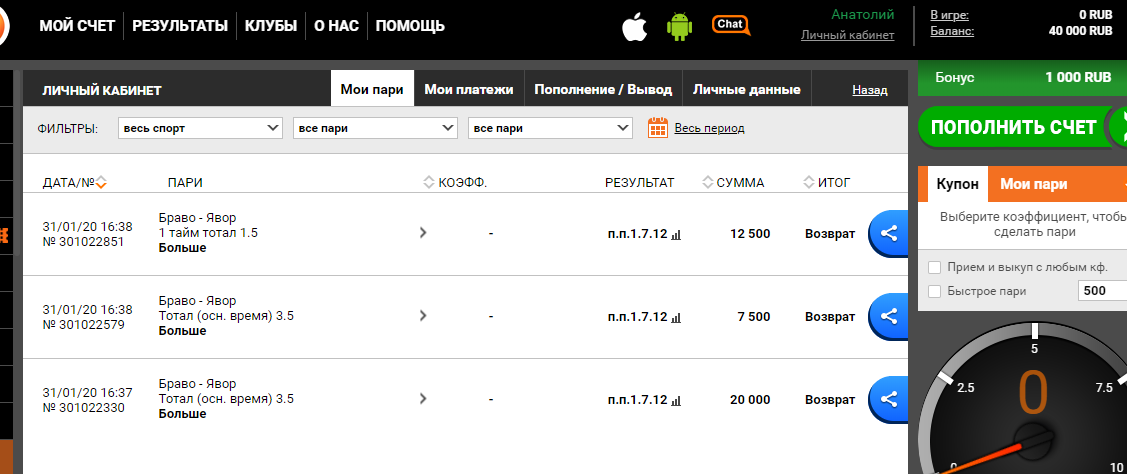The width and height of the screenshot is (1127, 474).
Task: Open the Apple iOS app link
Action: (634, 27)
